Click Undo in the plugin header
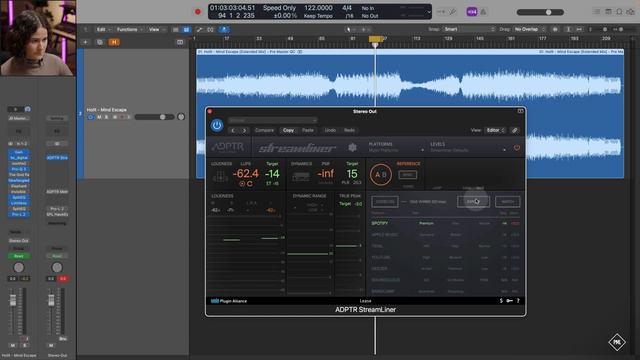Viewport: 640px width, 360px height. tap(330, 130)
